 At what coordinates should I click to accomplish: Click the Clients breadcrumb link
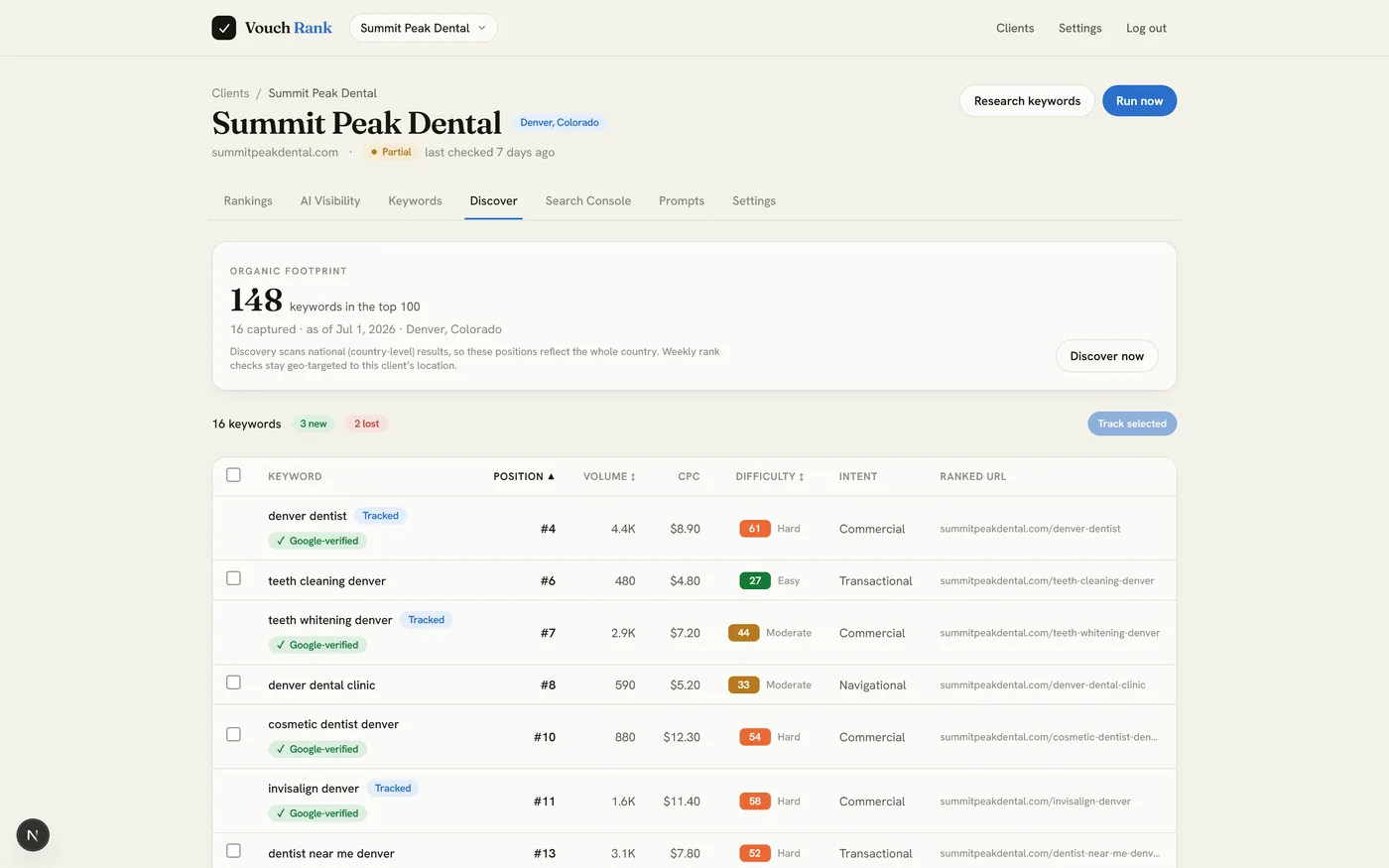point(230,93)
